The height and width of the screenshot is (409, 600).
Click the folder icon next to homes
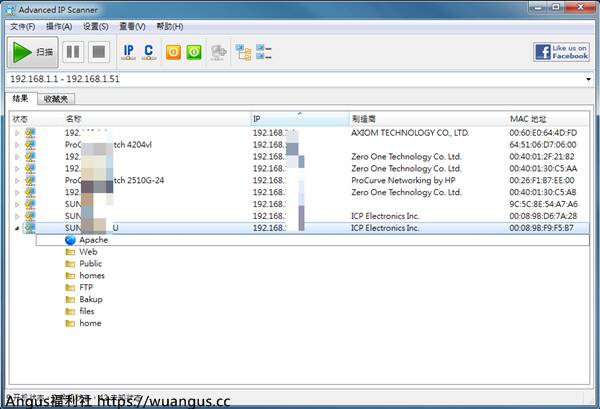point(70,276)
